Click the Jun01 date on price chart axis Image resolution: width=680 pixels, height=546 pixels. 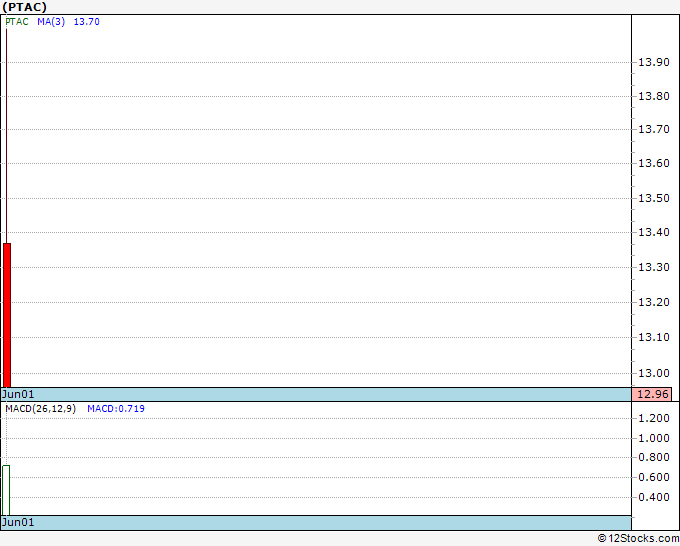click(18, 394)
